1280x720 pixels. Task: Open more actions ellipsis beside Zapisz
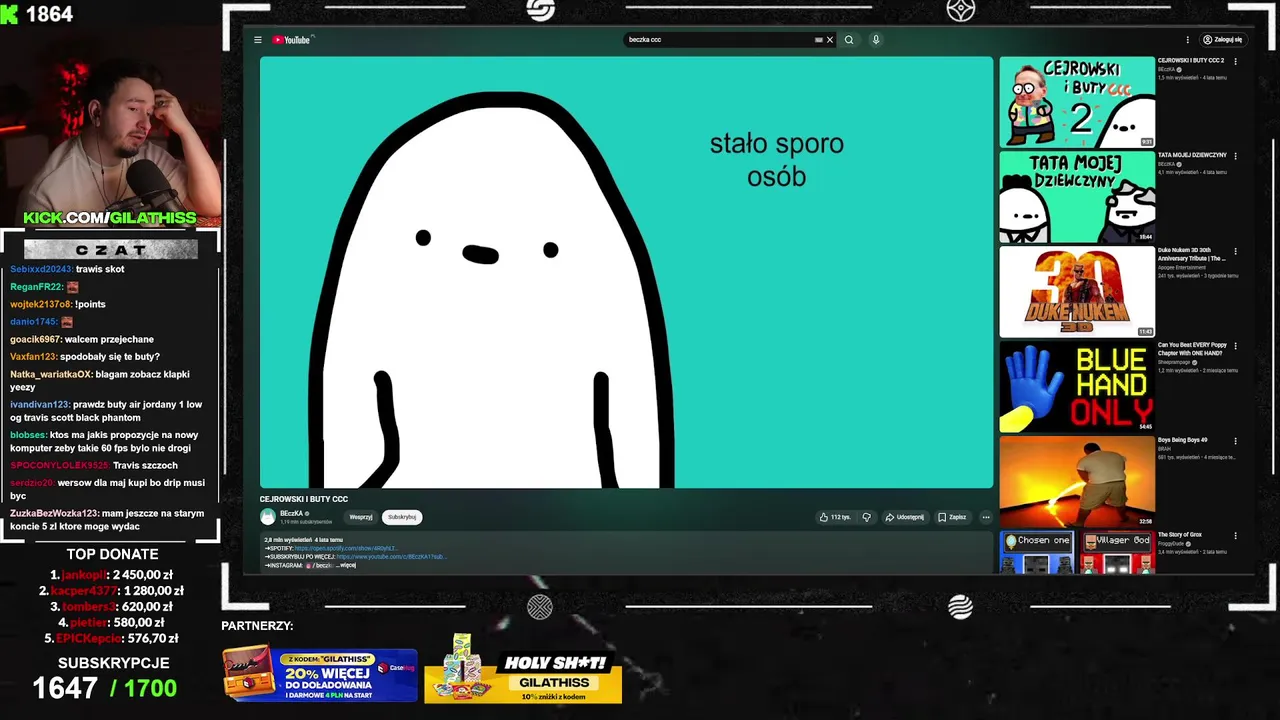click(985, 517)
